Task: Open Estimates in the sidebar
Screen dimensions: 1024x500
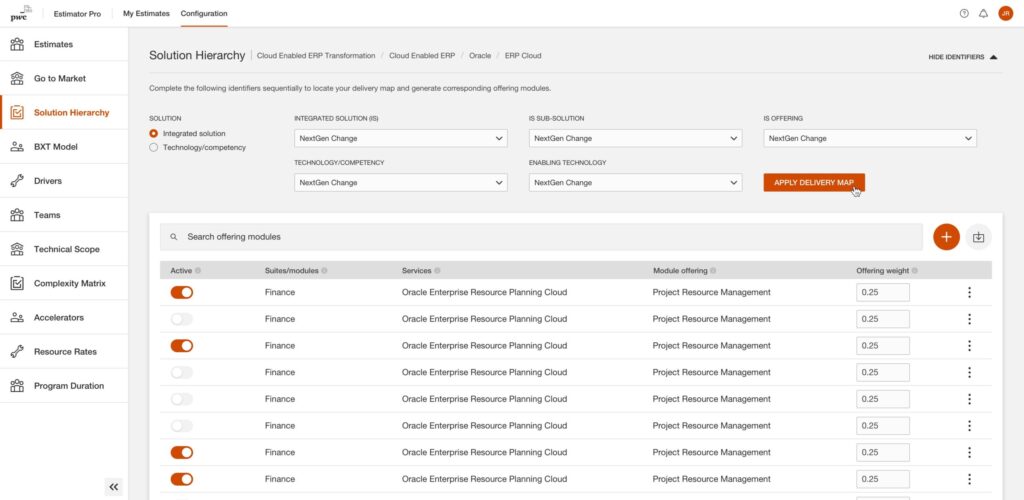Action: pos(64,44)
